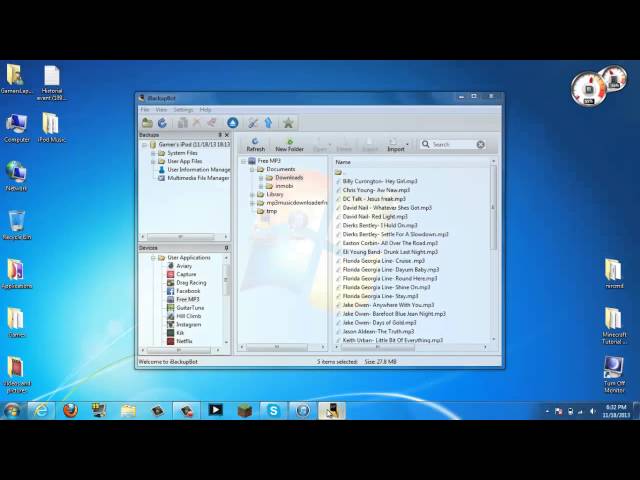Select the Turn Off Monitor desktop icon
The image size is (640, 480).
point(614,375)
